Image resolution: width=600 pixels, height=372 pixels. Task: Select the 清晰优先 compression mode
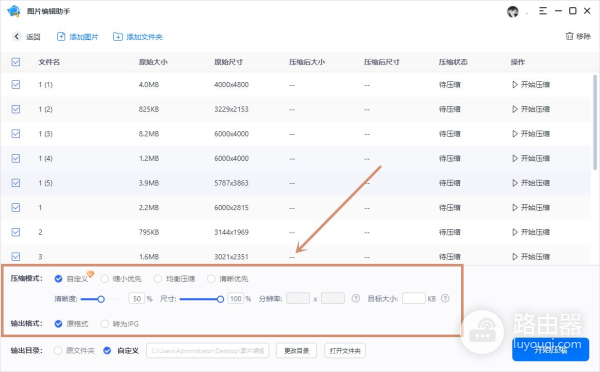coord(211,279)
